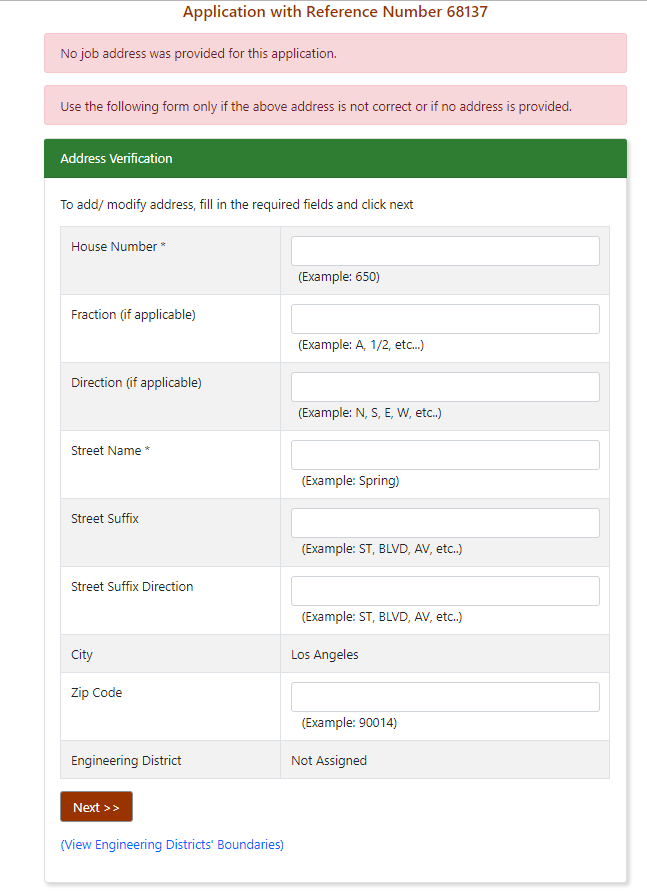
Task: Open the Engineering Districts' Boundaries link
Action: coord(171,844)
